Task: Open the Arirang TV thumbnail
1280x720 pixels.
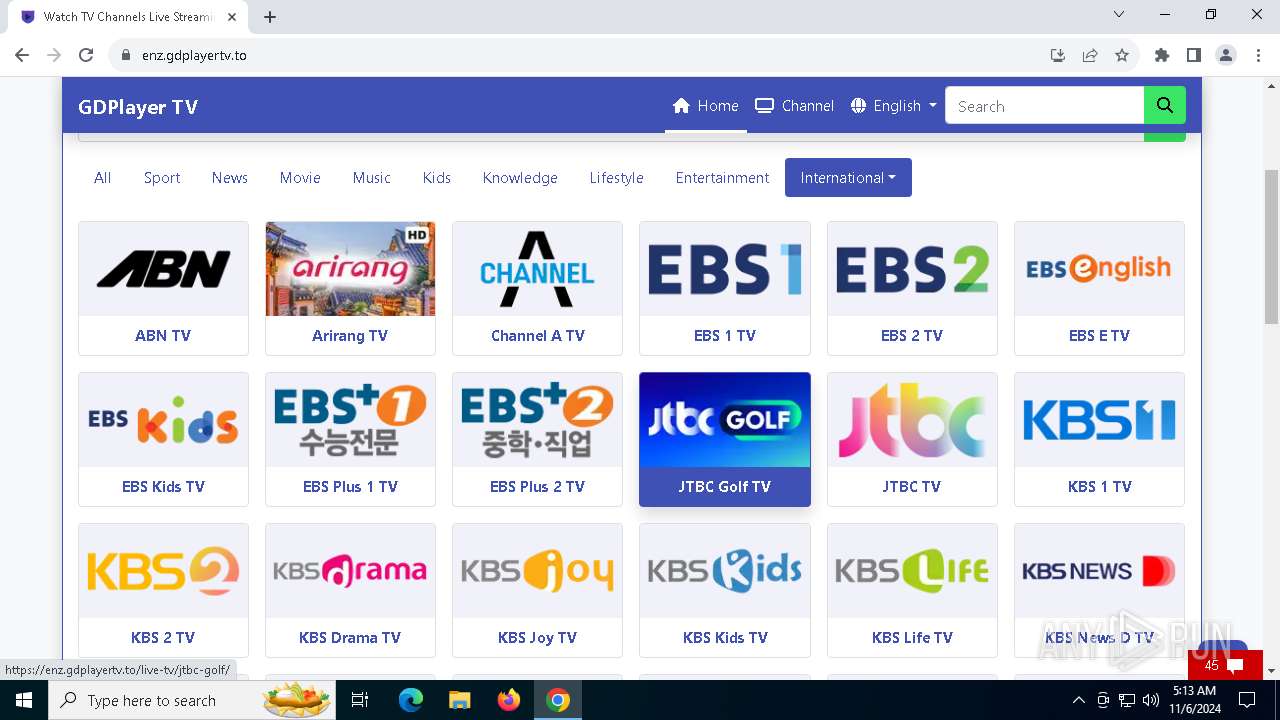Action: click(x=350, y=269)
